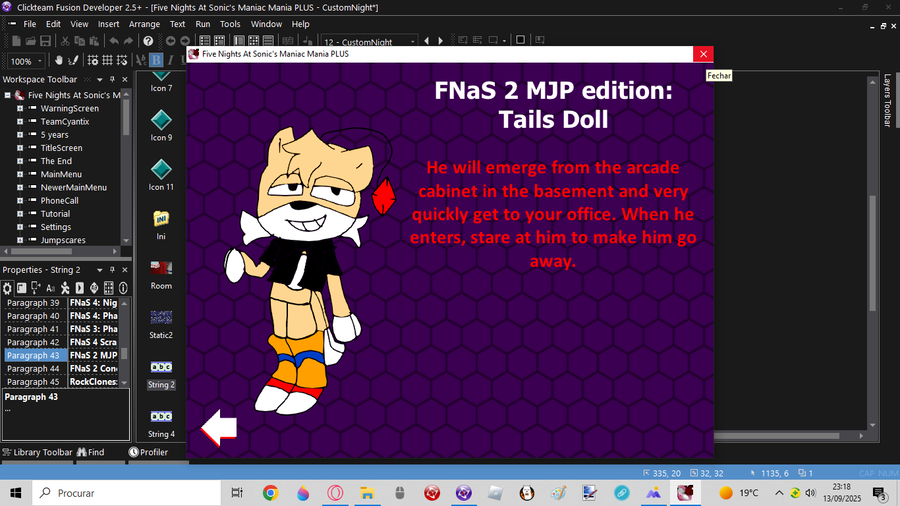
Task: Click the white back arrow in game window
Action: click(x=219, y=427)
